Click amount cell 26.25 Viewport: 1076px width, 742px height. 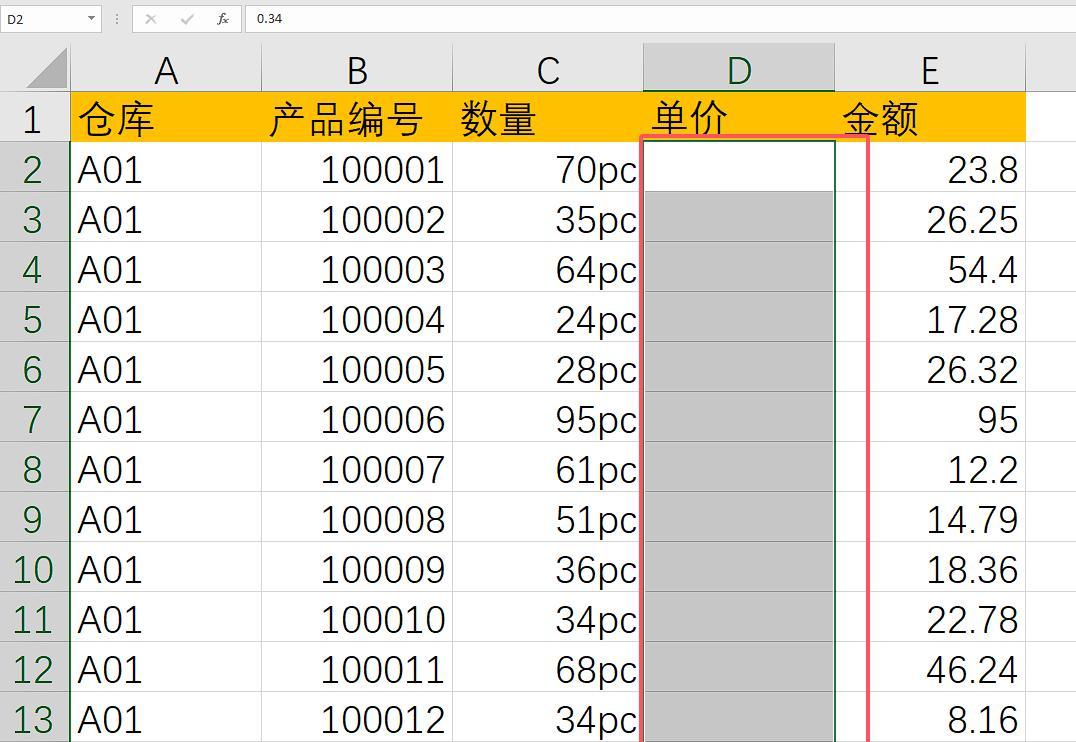pyautogui.click(x=930, y=218)
